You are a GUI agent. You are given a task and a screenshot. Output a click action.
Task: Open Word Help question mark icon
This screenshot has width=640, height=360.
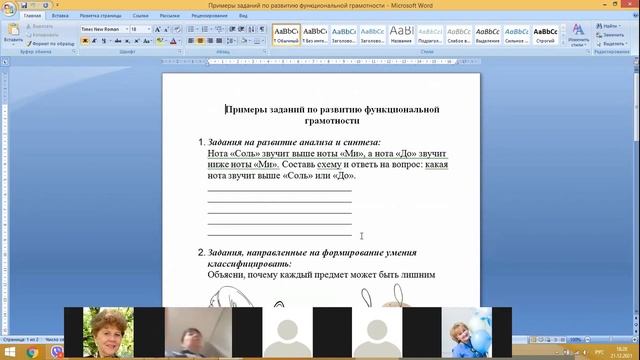click(x=636, y=16)
